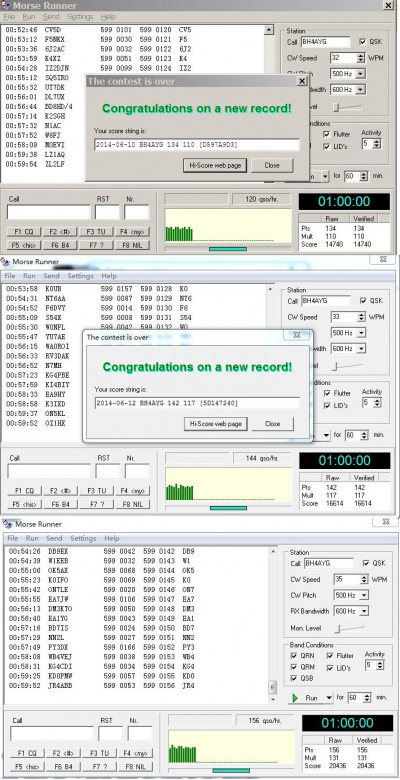Click log scrollbar up arrow, 32 WPM window

pyautogui.click(x=269, y=30)
